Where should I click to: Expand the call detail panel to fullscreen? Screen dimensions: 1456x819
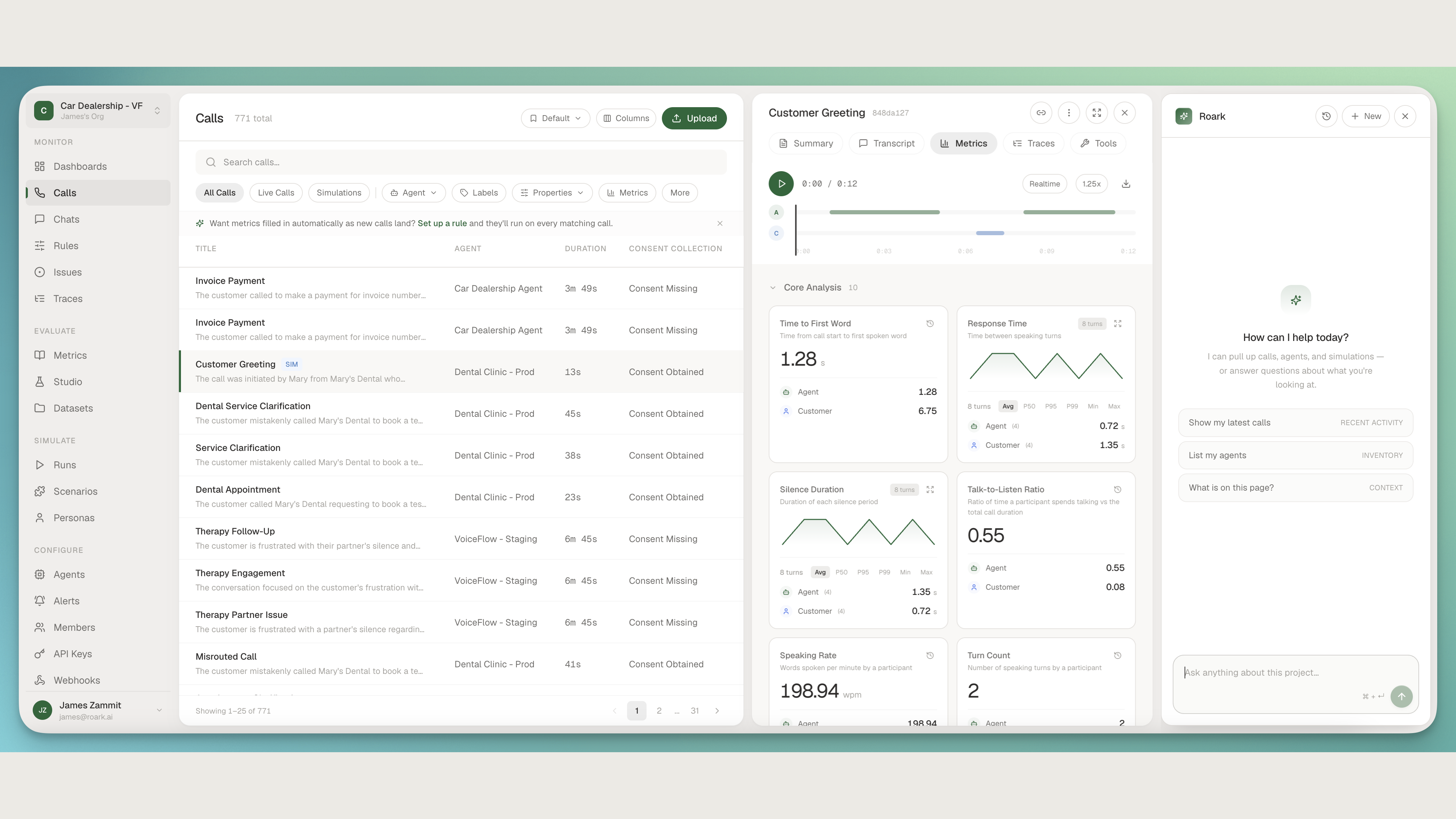pyautogui.click(x=1097, y=112)
